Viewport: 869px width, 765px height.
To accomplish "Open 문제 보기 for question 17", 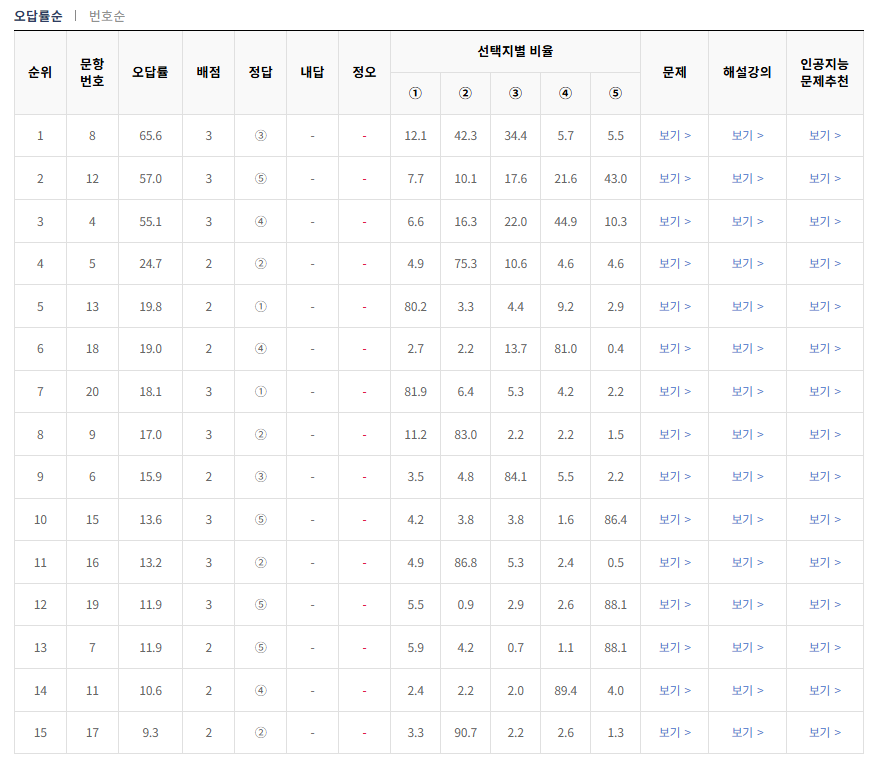I will click(675, 733).
